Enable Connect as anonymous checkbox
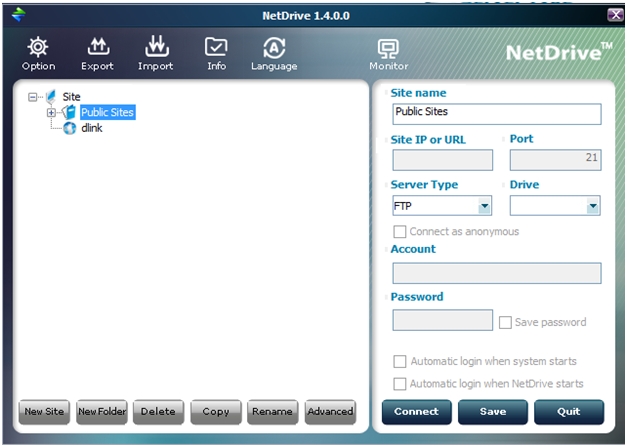The height and width of the screenshot is (447, 627). (400, 232)
